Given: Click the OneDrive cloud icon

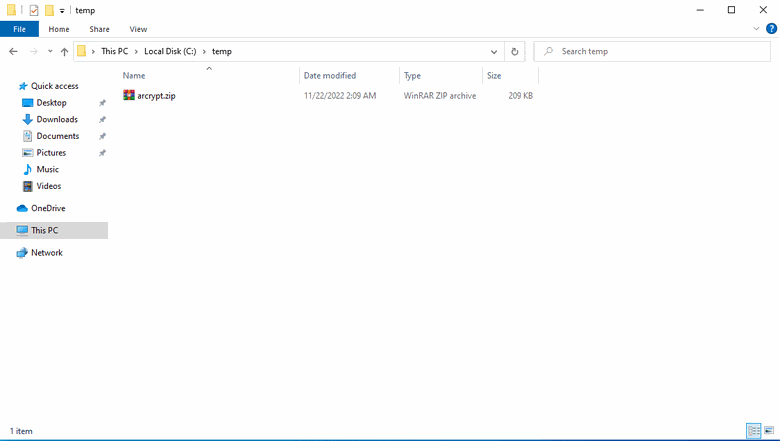Looking at the screenshot, I should [x=22, y=208].
